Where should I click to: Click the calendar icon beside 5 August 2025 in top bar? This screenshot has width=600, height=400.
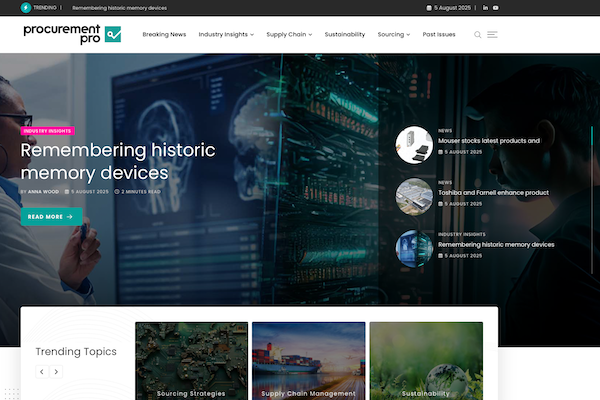tap(429, 8)
